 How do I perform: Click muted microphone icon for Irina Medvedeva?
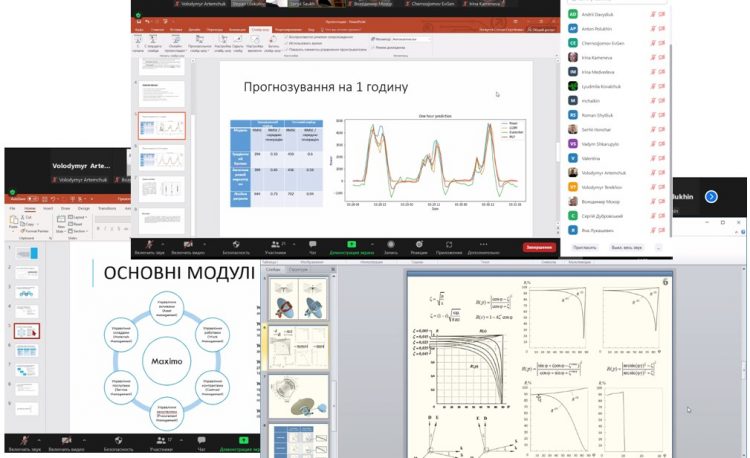click(653, 72)
